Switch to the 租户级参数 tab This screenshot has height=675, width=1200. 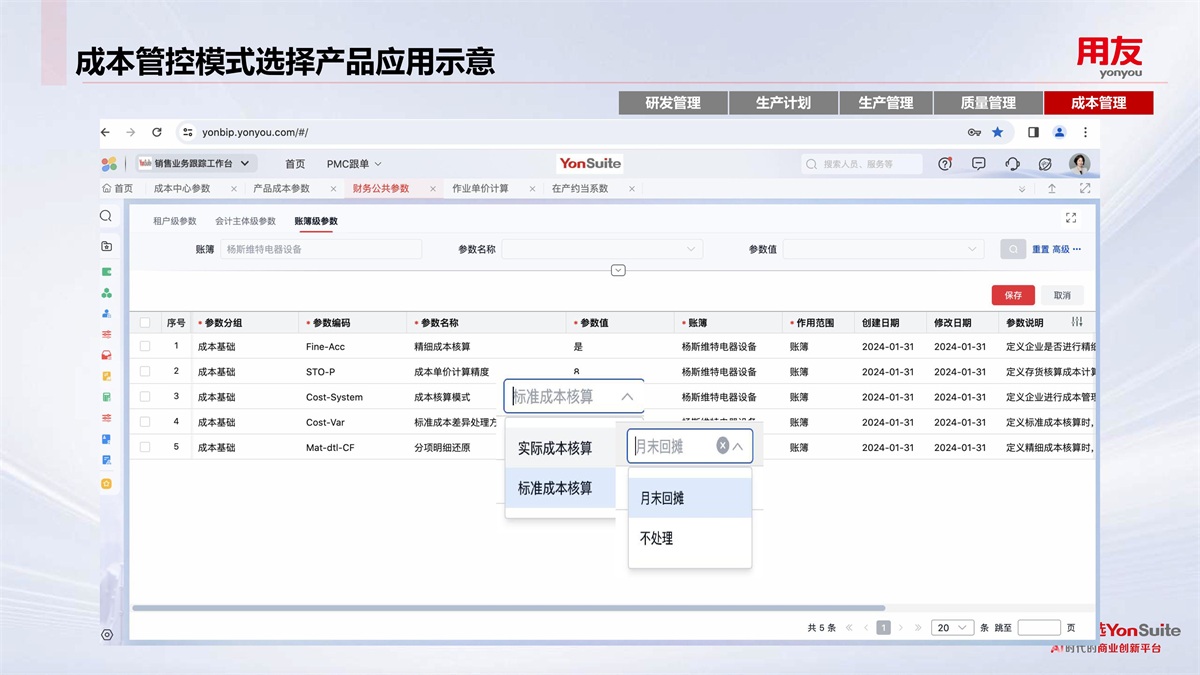point(175,221)
